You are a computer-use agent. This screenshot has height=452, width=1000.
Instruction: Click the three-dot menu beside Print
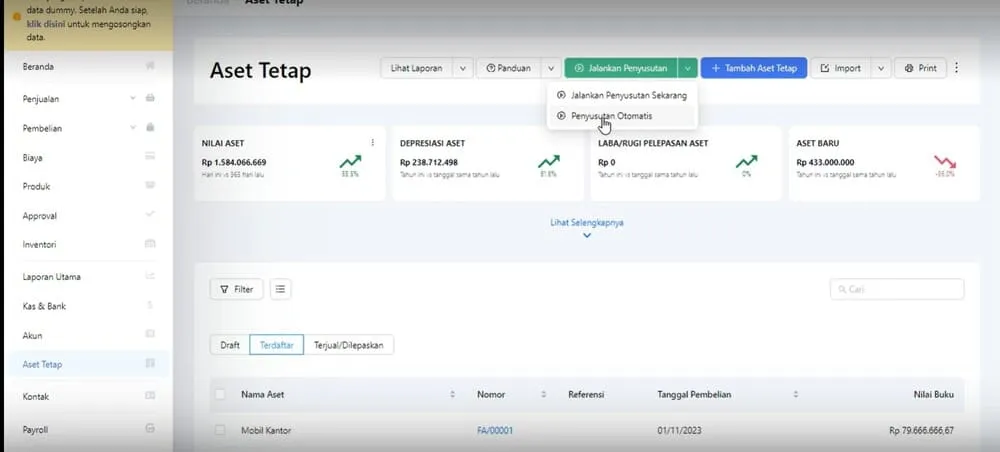point(956,68)
